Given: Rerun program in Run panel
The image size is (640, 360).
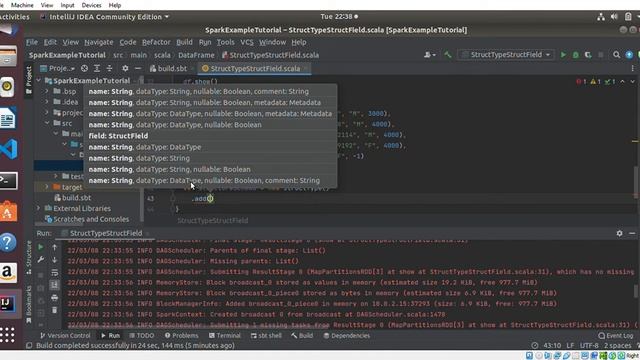Looking at the screenshot, I should pyautogui.click(x=40, y=247).
